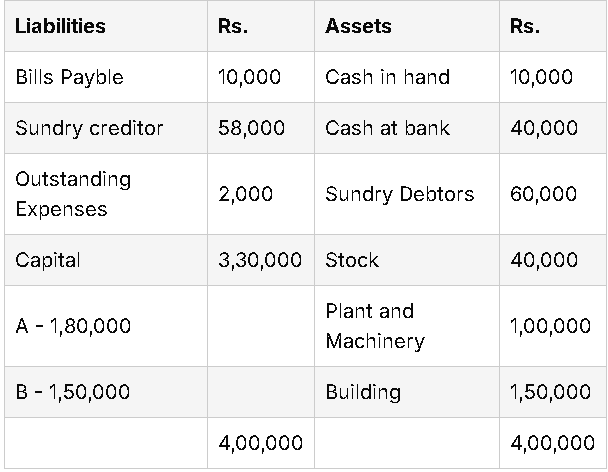Select the Cash in hand cell

pyautogui.click(x=387, y=77)
